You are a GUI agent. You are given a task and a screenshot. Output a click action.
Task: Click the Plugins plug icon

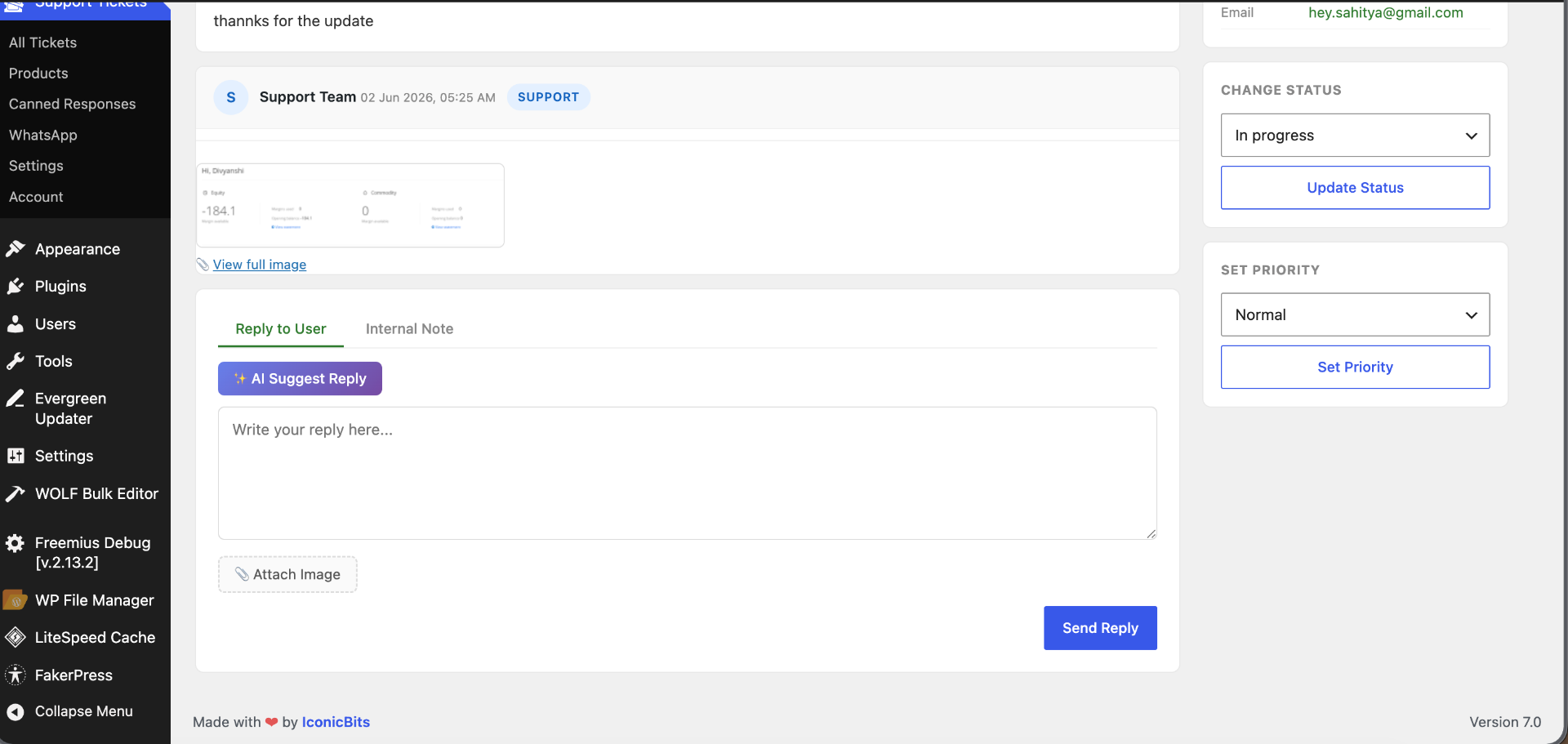point(16,287)
